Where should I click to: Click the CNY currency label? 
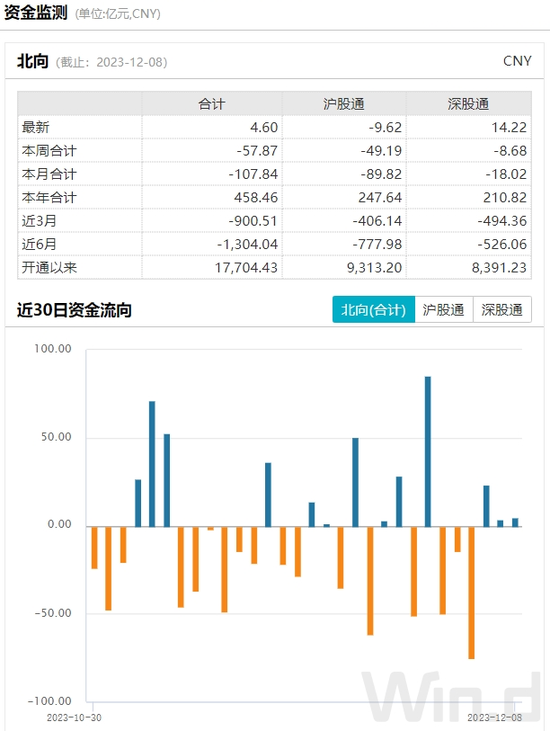point(517,61)
